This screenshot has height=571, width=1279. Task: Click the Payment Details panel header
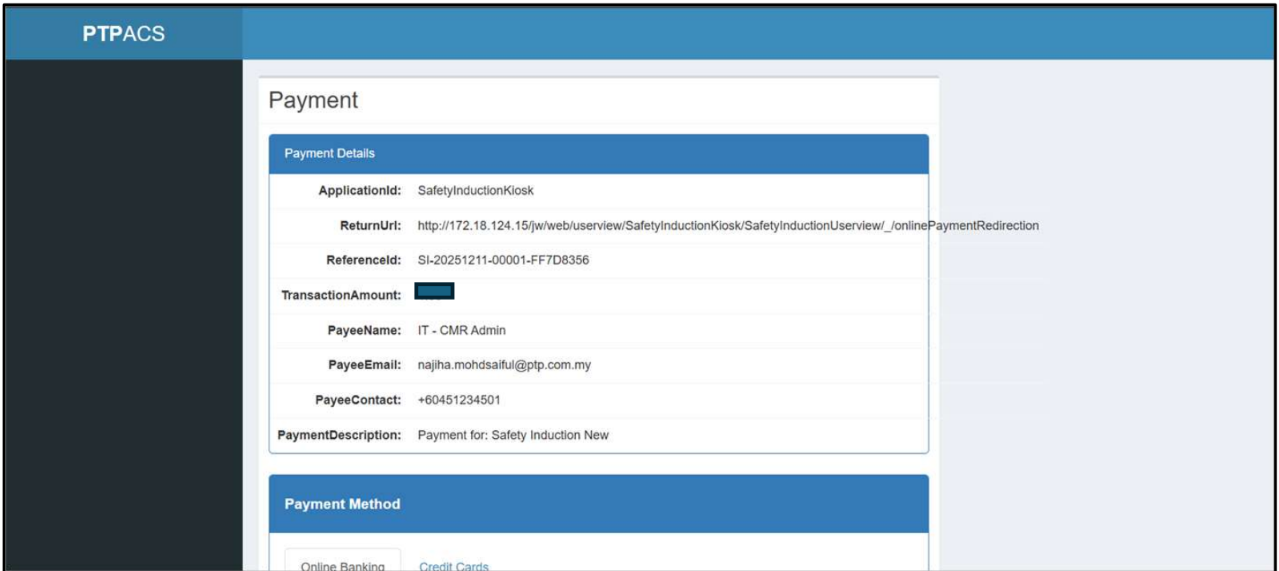[x=598, y=154]
